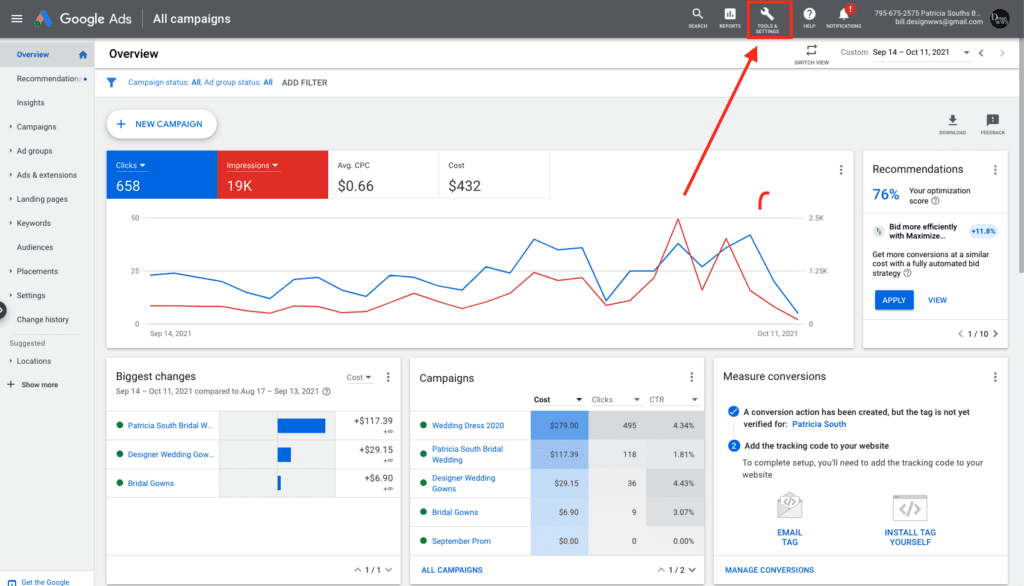Open the Wedding Dress 2020 campaign
The image size is (1024, 586).
(468, 426)
